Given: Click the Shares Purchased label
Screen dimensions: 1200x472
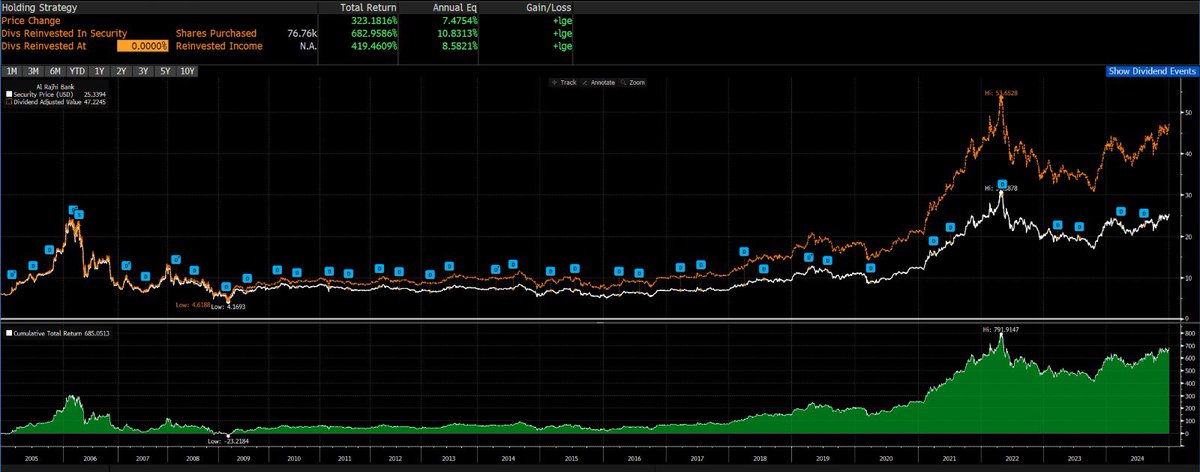Looking at the screenshot, I should [218, 33].
